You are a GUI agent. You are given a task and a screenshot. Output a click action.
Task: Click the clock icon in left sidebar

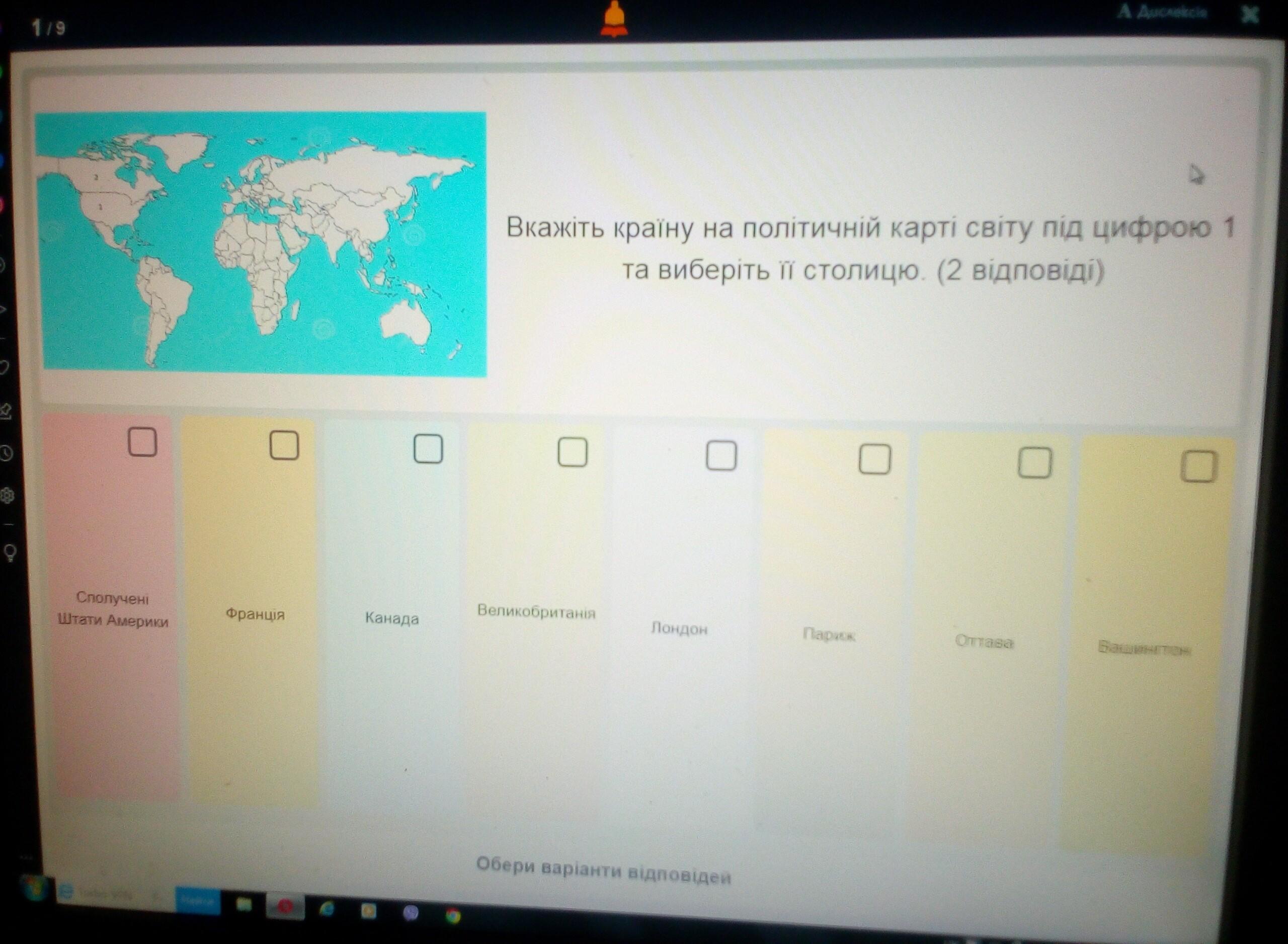(5, 453)
